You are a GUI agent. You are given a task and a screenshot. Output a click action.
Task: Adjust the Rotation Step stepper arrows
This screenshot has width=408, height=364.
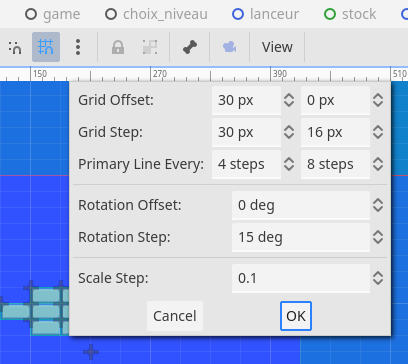[378, 237]
